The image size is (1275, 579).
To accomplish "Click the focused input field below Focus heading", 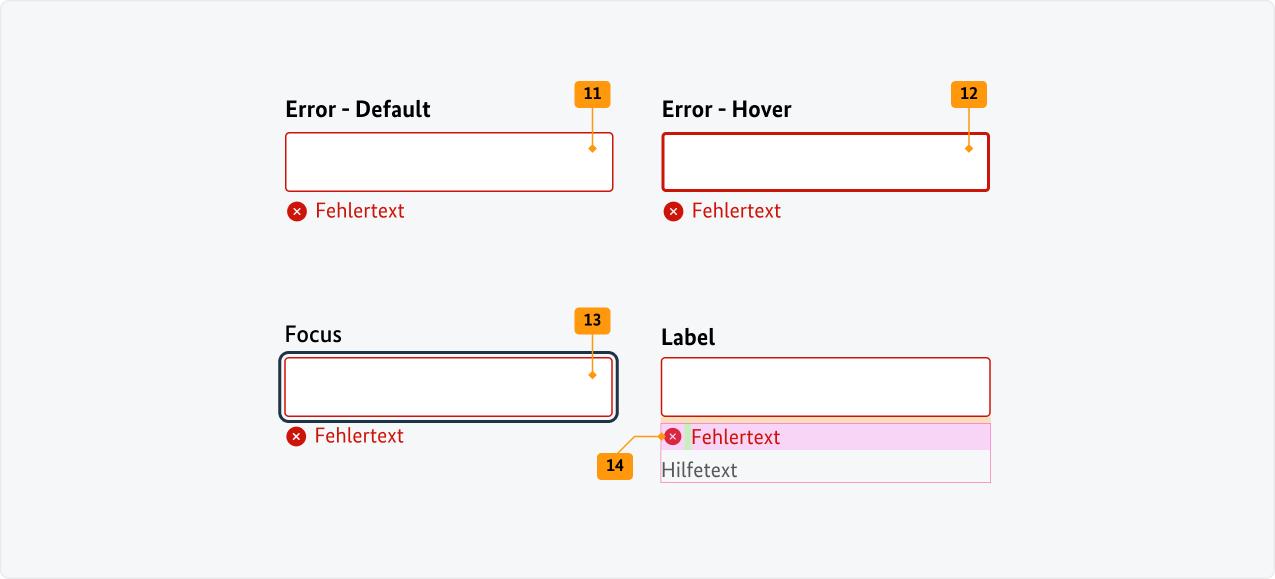I will coord(448,386).
